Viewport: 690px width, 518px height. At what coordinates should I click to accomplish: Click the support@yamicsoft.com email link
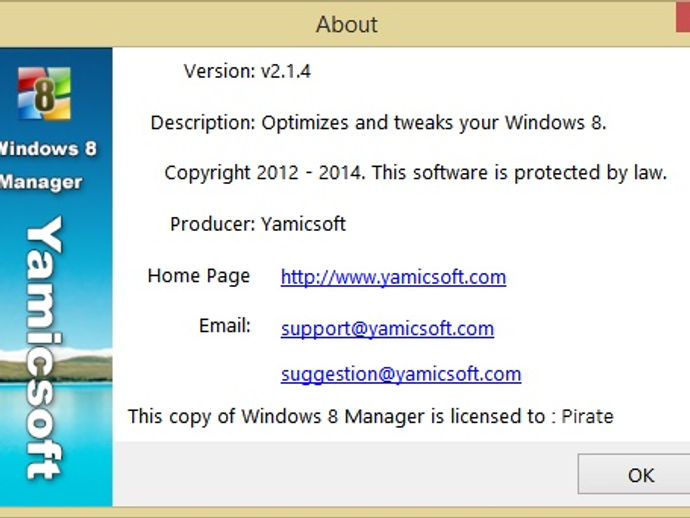click(387, 329)
